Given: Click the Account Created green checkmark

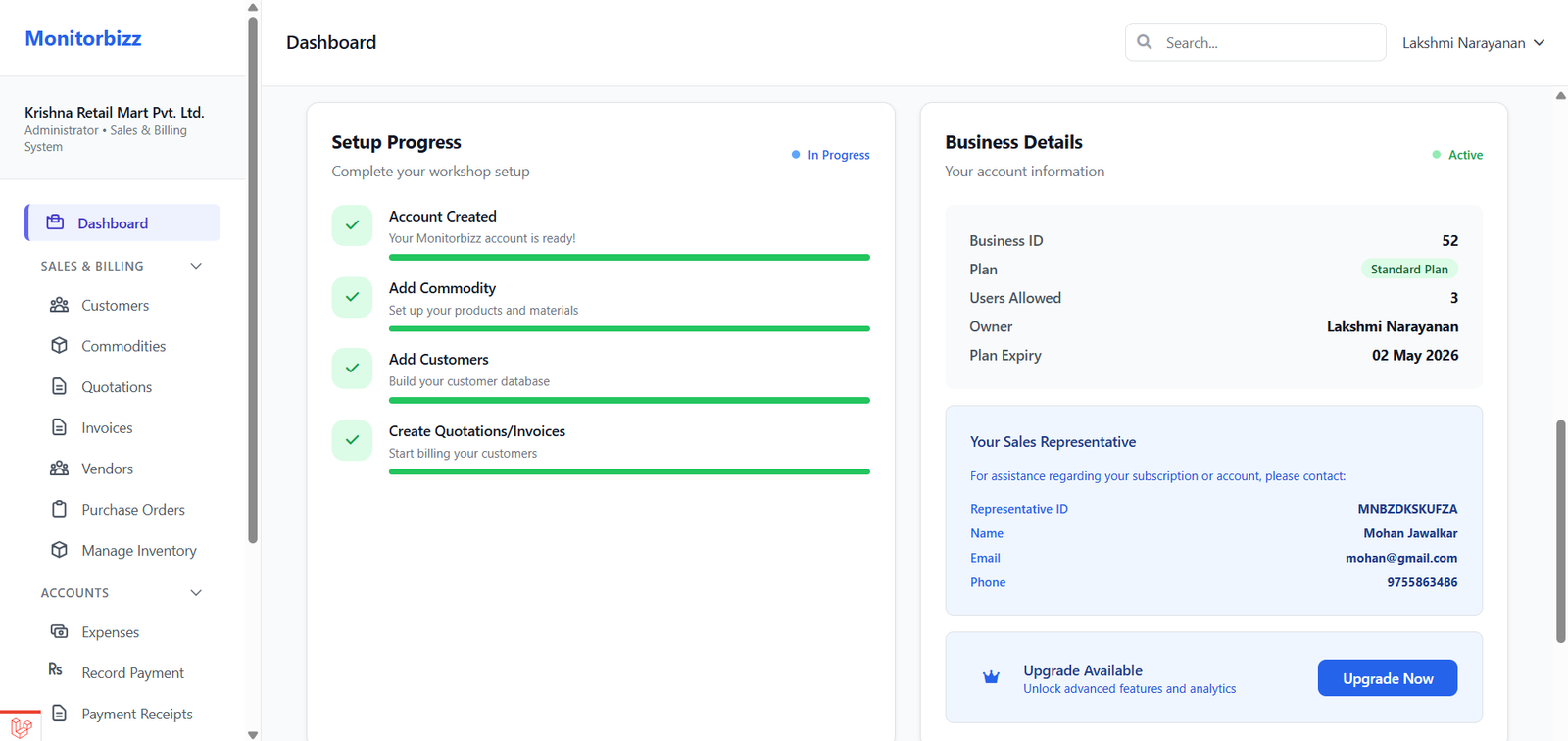Looking at the screenshot, I should pyautogui.click(x=352, y=225).
